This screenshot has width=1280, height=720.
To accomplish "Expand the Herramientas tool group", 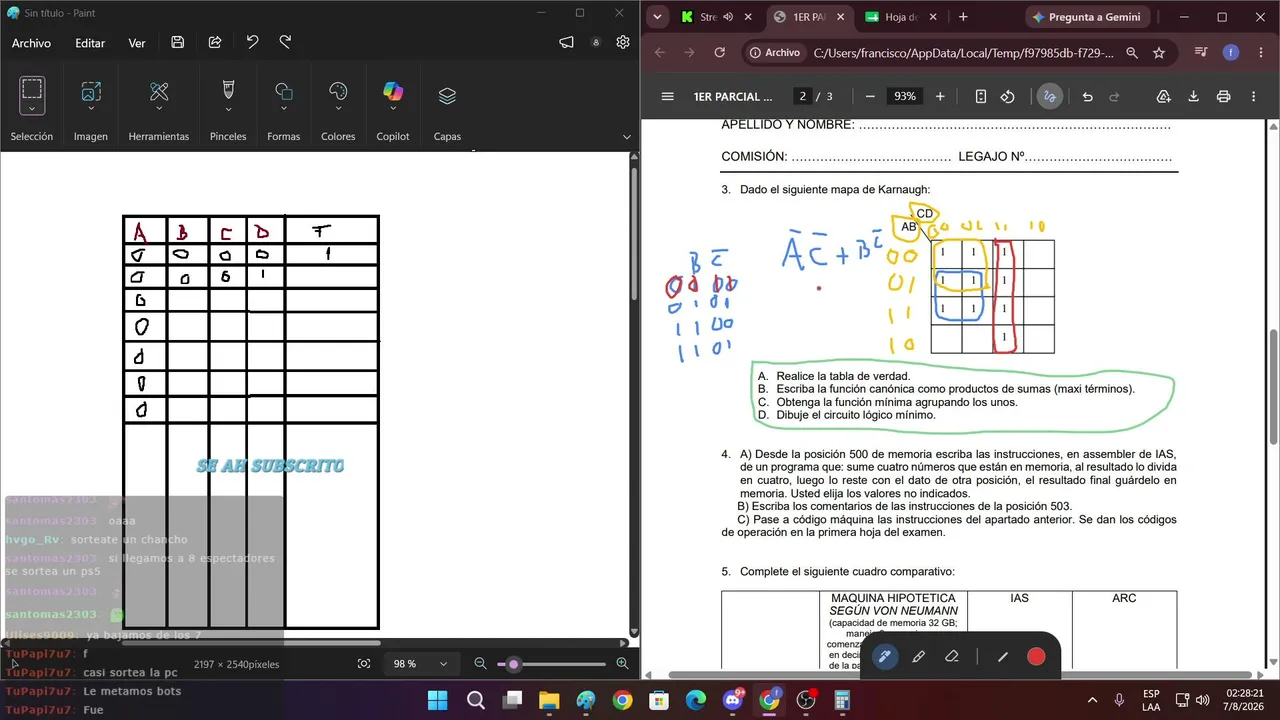I will click(x=159, y=109).
